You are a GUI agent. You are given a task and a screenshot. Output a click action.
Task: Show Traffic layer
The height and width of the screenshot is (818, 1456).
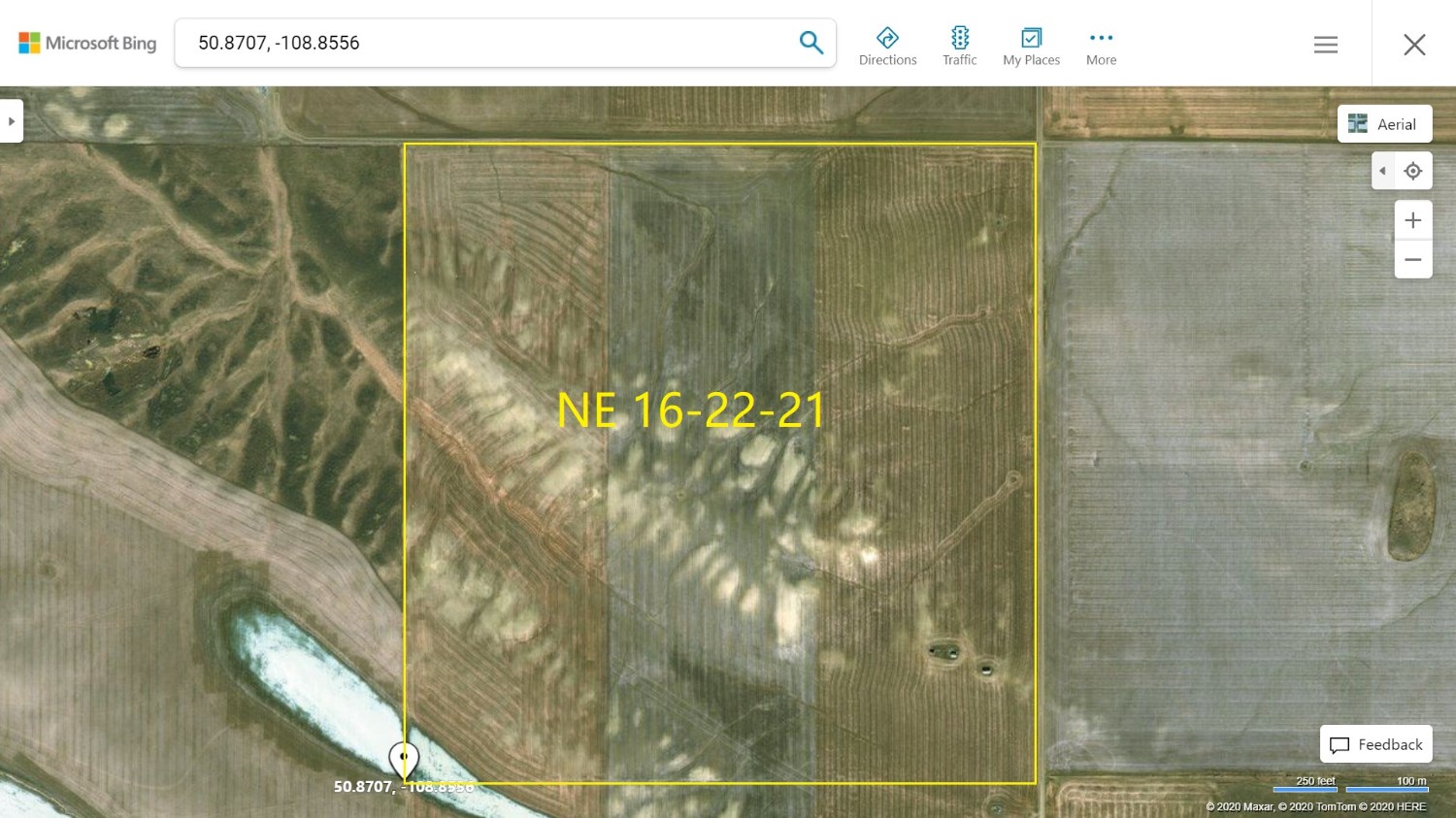tap(959, 47)
